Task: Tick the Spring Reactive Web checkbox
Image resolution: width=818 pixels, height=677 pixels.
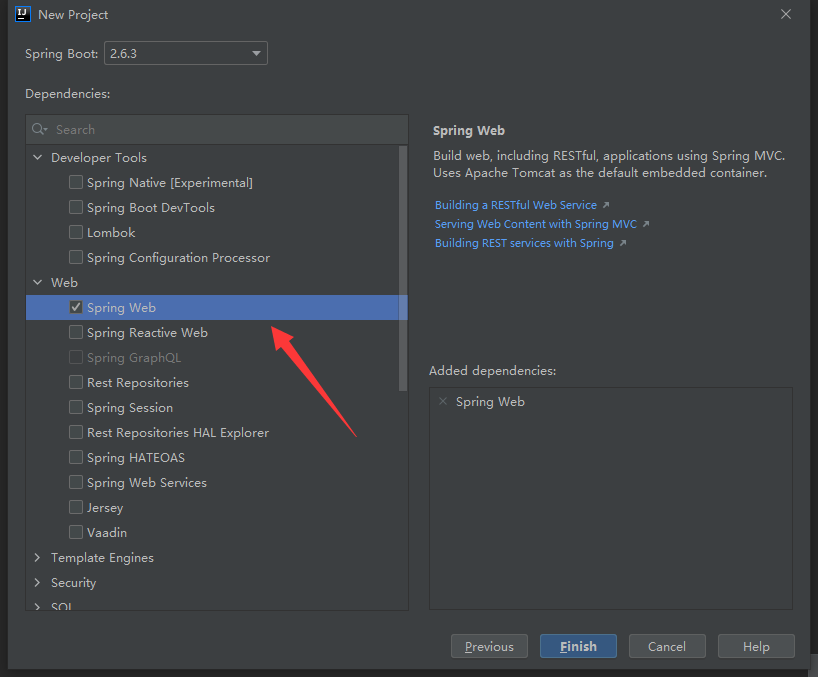Action: tap(76, 332)
